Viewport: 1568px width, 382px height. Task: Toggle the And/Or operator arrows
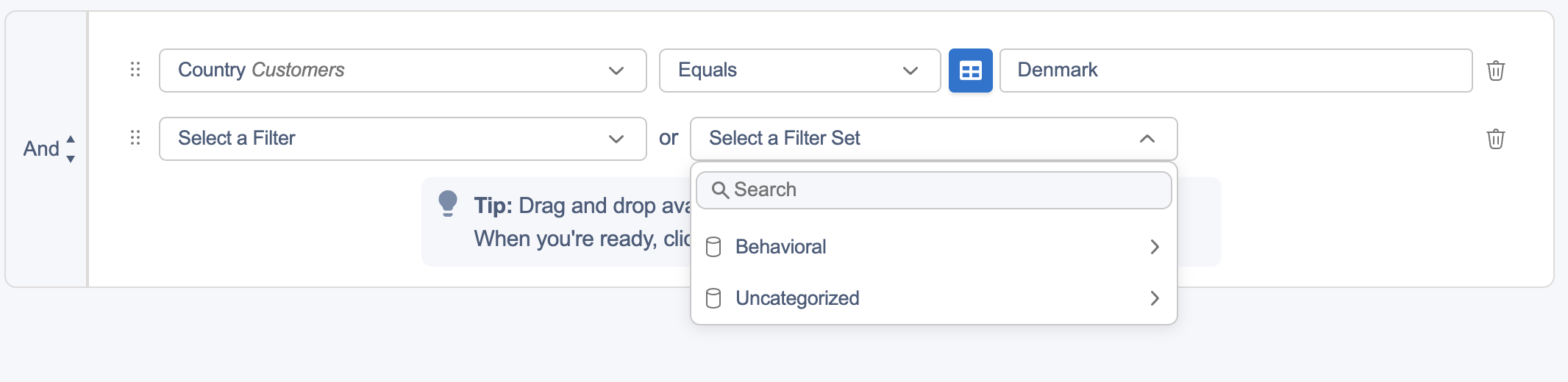pyautogui.click(x=71, y=148)
